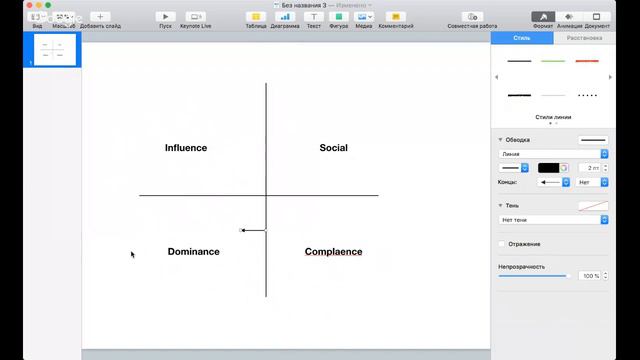Select the Influence text box
This screenshot has width=640, height=360.
coord(186,148)
